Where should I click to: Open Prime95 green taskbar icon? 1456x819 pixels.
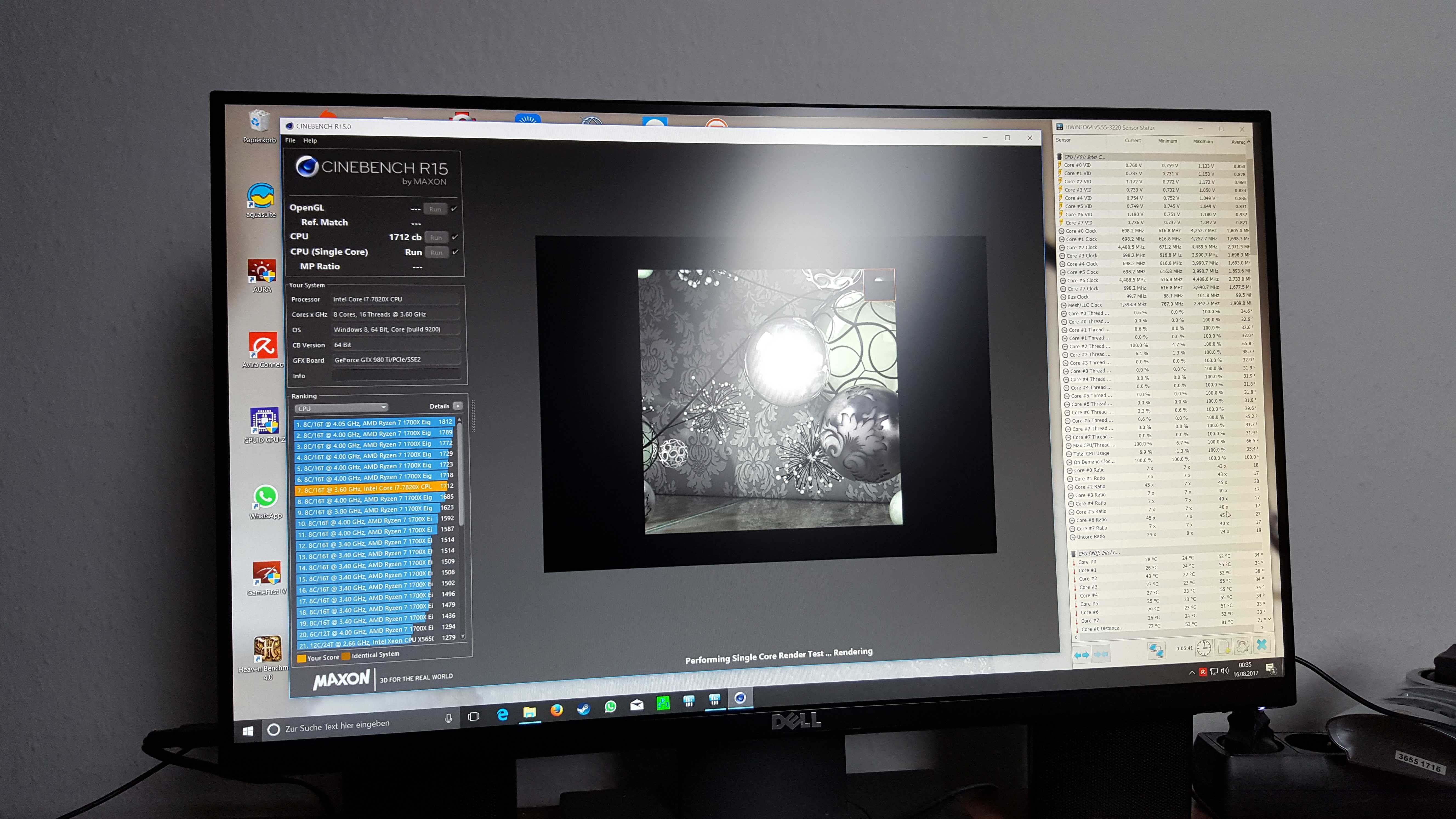662,703
